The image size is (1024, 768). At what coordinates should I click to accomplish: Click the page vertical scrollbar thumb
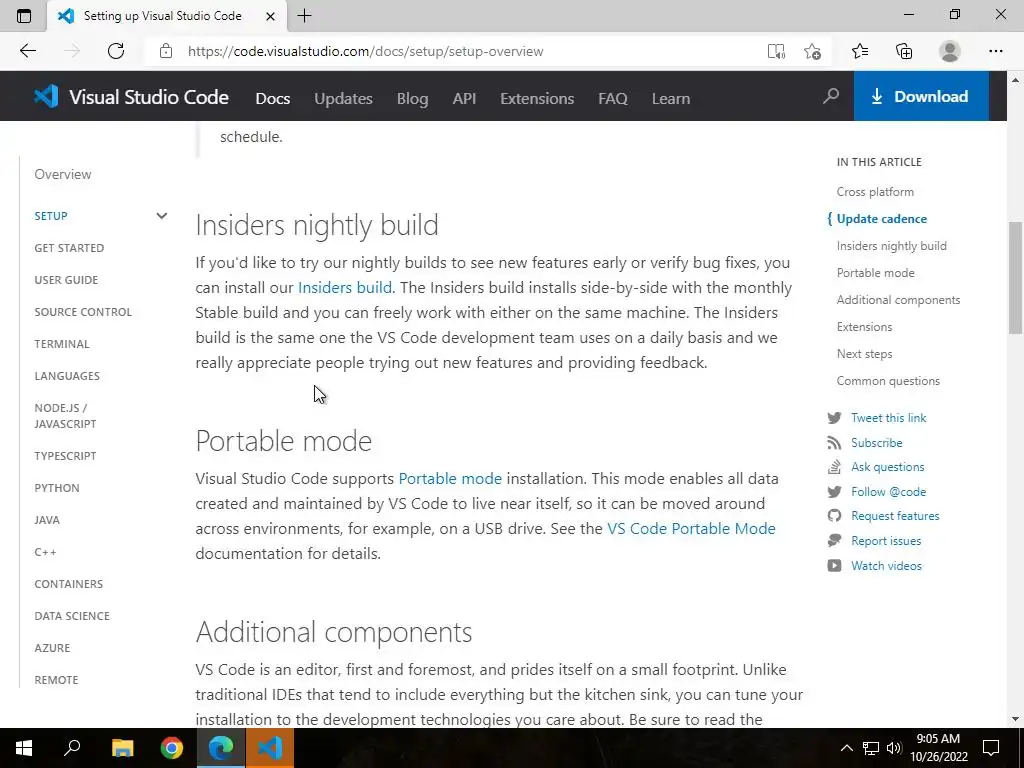point(1015,278)
